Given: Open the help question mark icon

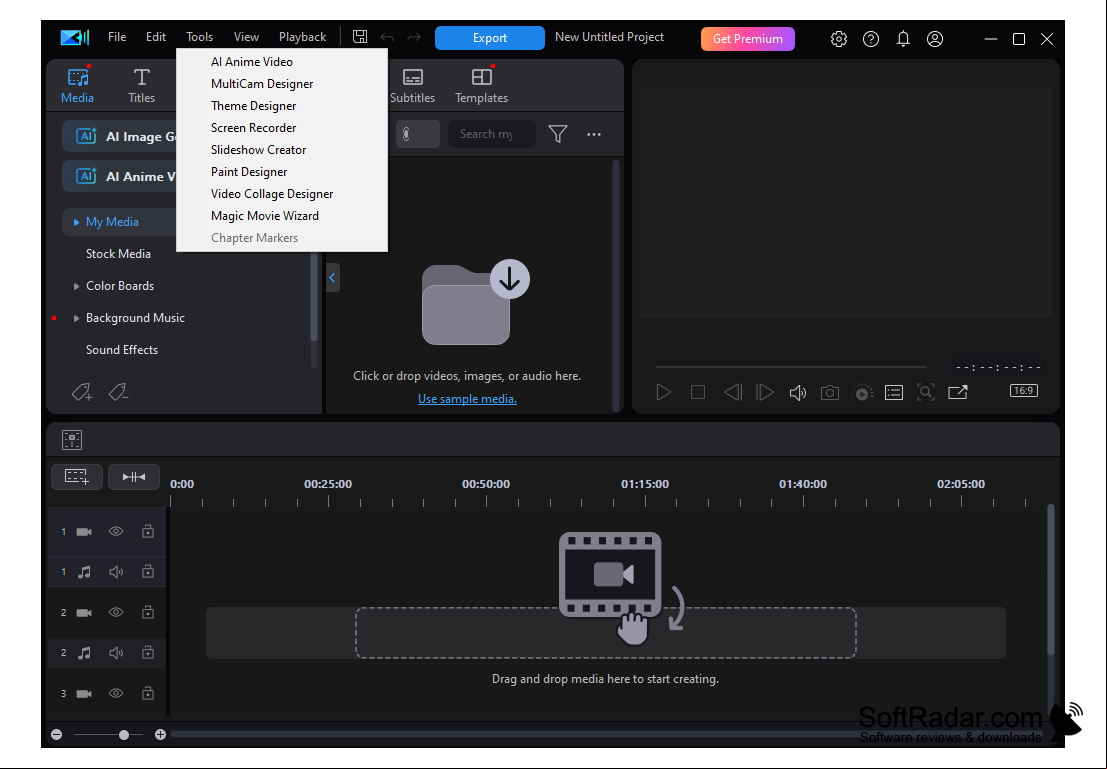Looking at the screenshot, I should 871,39.
